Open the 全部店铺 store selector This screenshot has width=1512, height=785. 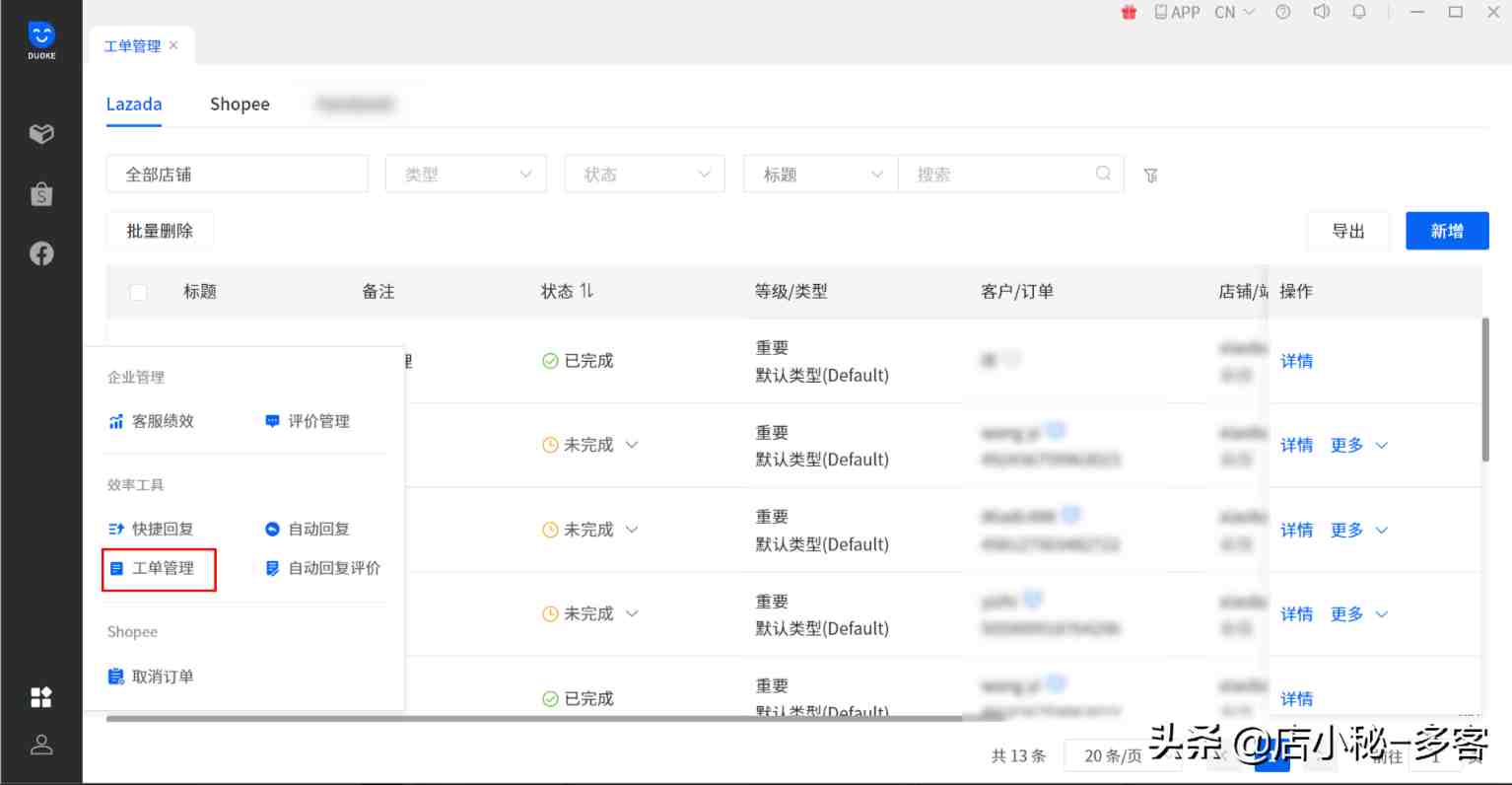[x=237, y=175]
